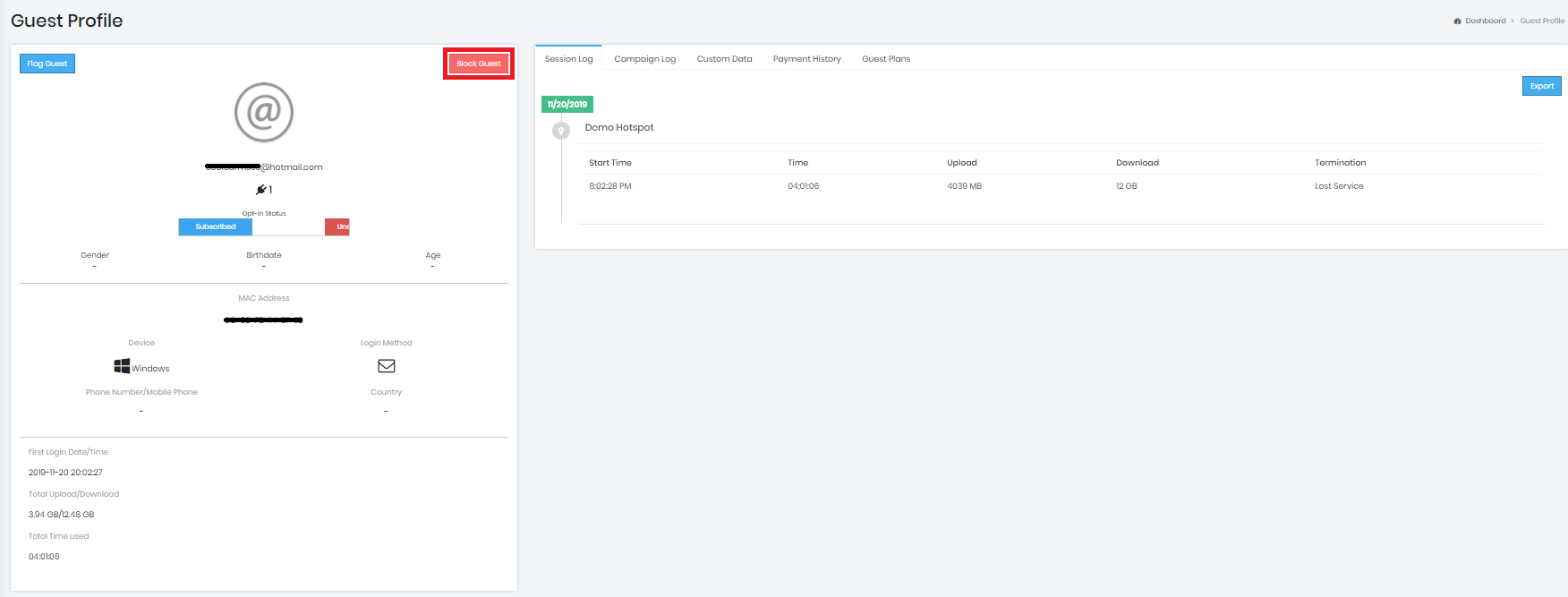Click the first login date 2019-11-20 20:02:27

pos(65,473)
